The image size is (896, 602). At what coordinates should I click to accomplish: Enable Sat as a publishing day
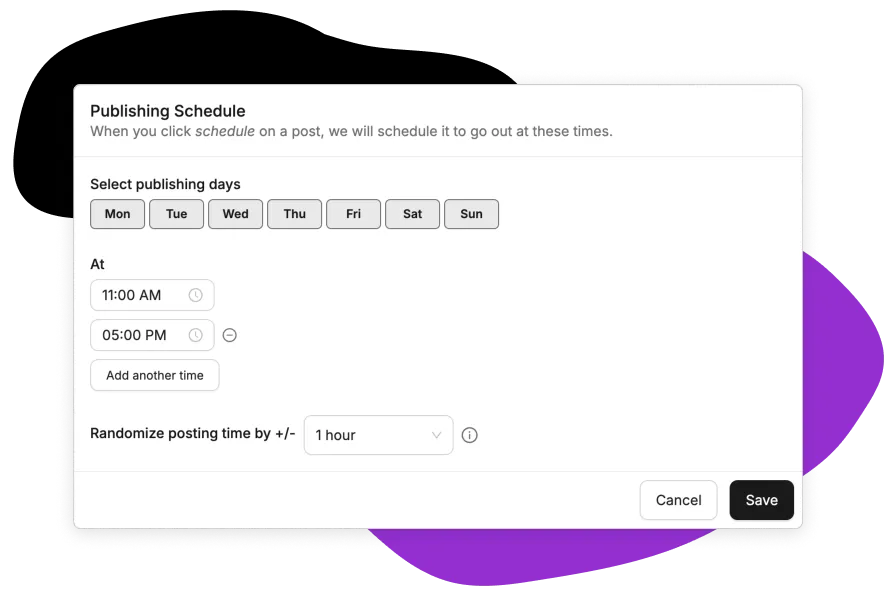pos(412,213)
